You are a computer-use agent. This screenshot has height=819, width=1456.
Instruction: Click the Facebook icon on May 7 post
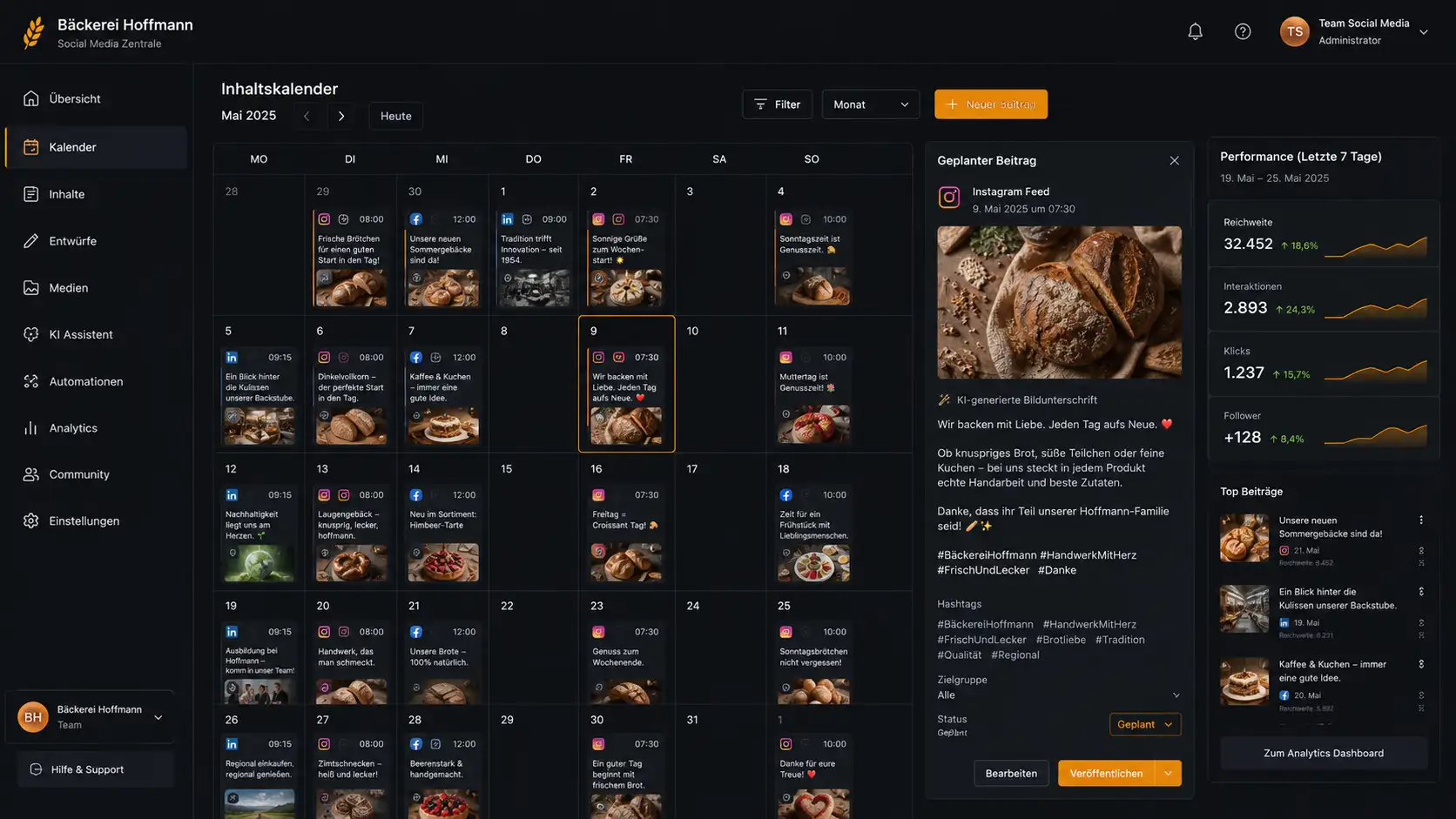(416, 358)
